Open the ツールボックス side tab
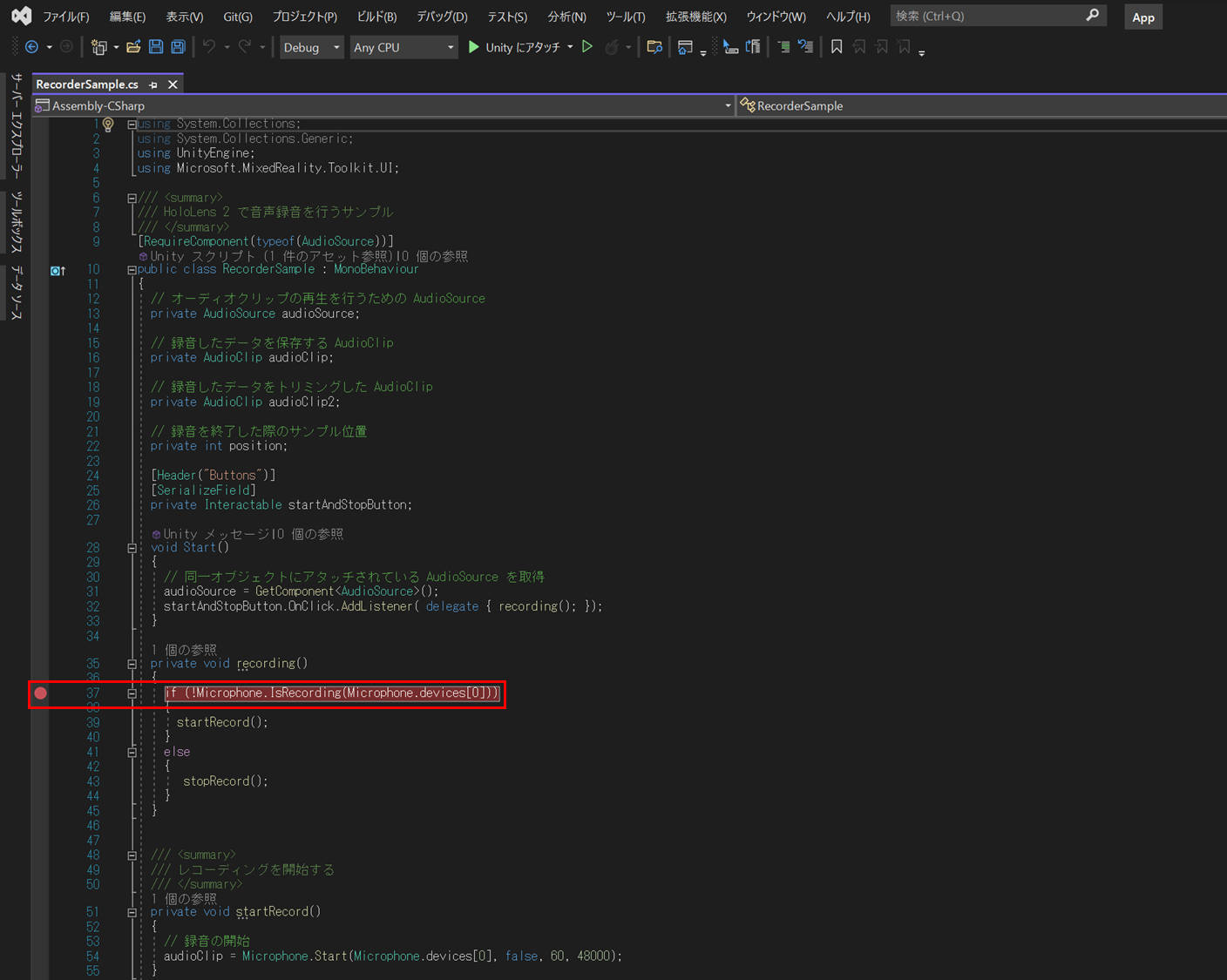1227x980 pixels. pyautogui.click(x=16, y=223)
